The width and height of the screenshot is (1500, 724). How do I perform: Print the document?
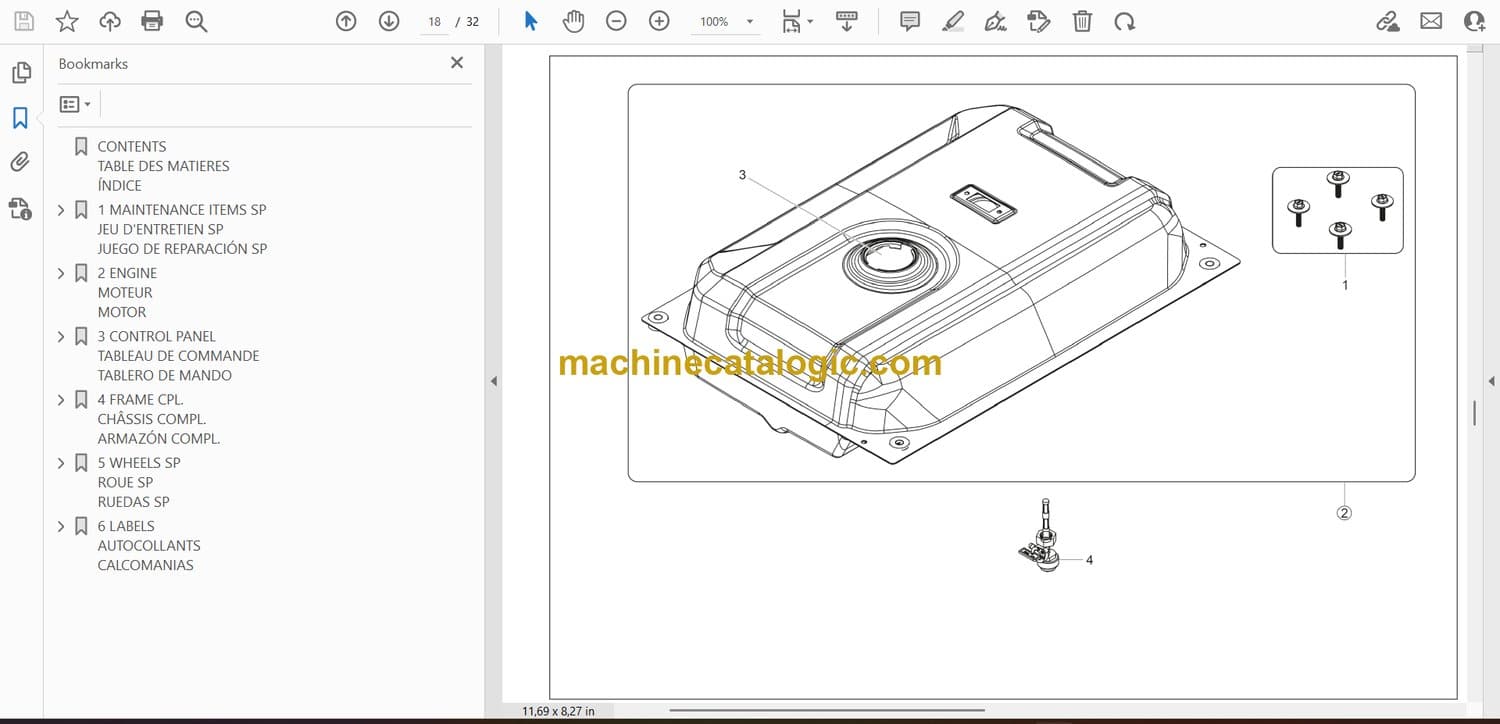coord(152,21)
